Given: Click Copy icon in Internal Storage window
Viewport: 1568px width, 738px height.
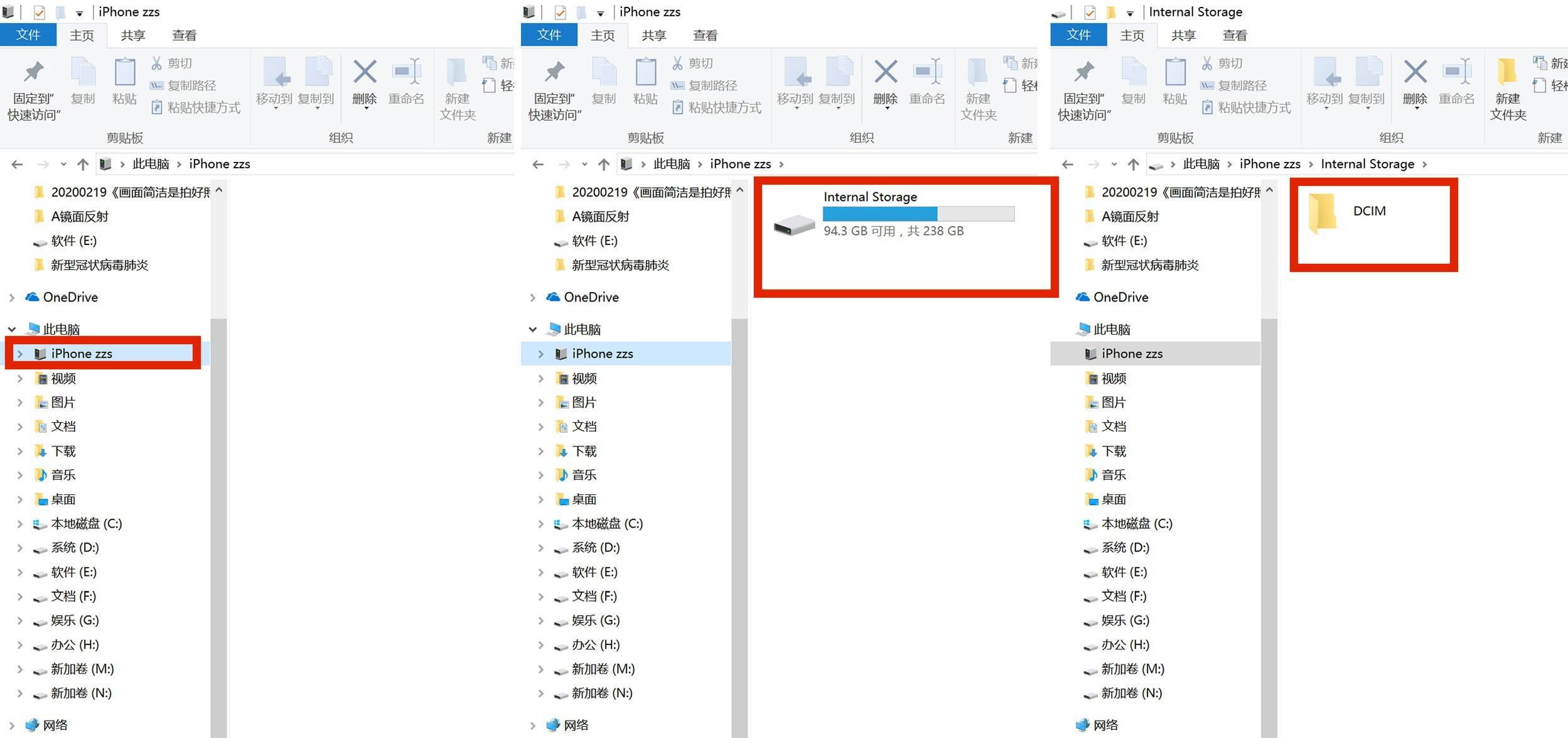Looking at the screenshot, I should pyautogui.click(x=1134, y=72).
